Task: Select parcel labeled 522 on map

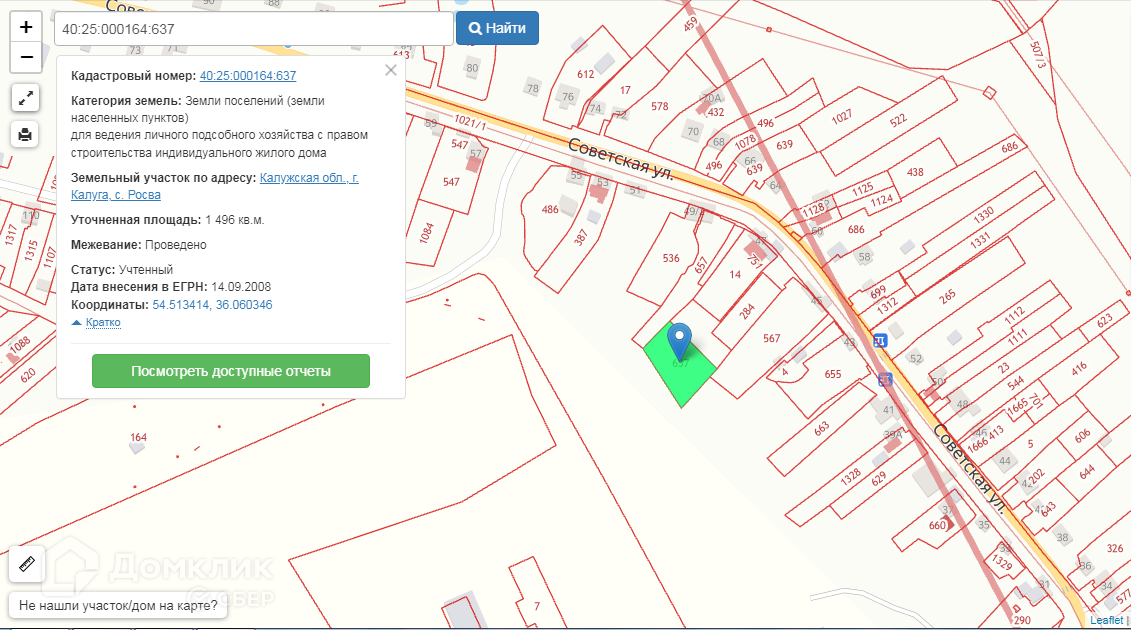Action: tap(898, 121)
